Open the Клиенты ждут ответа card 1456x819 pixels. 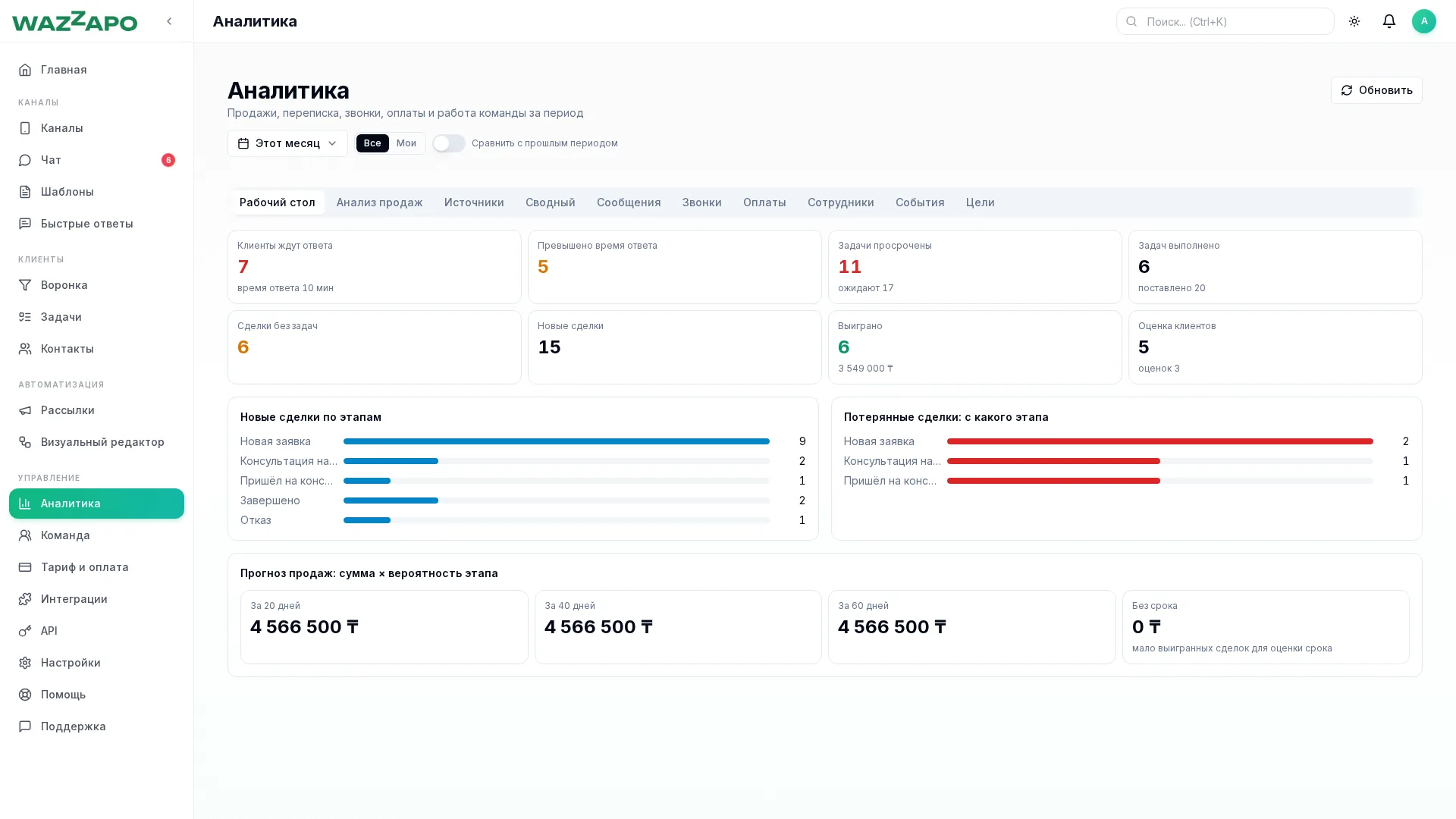tap(375, 267)
